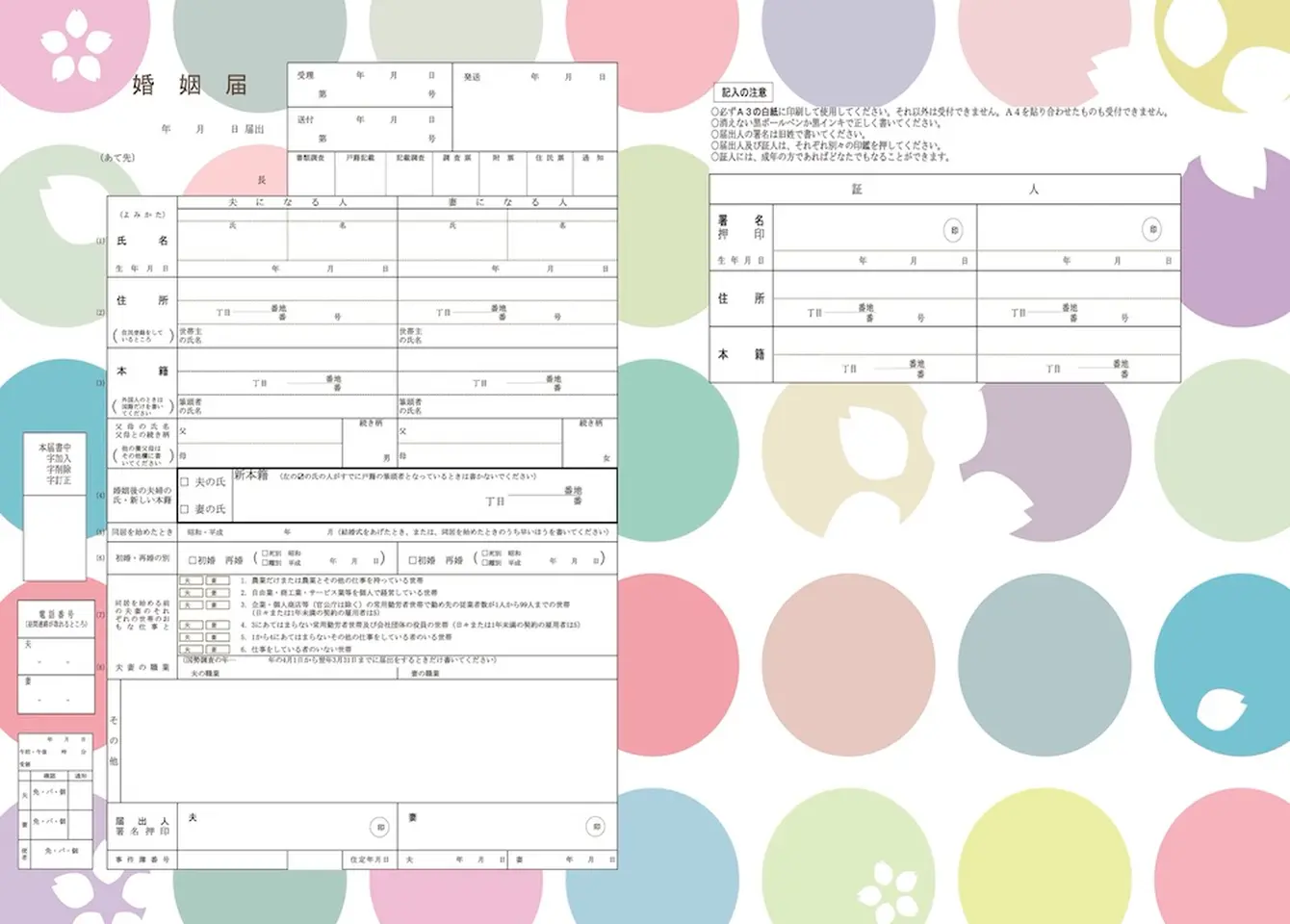Check the wife's 初婚 box
Image resolution: width=1290 pixels, height=924 pixels.
coord(413,560)
